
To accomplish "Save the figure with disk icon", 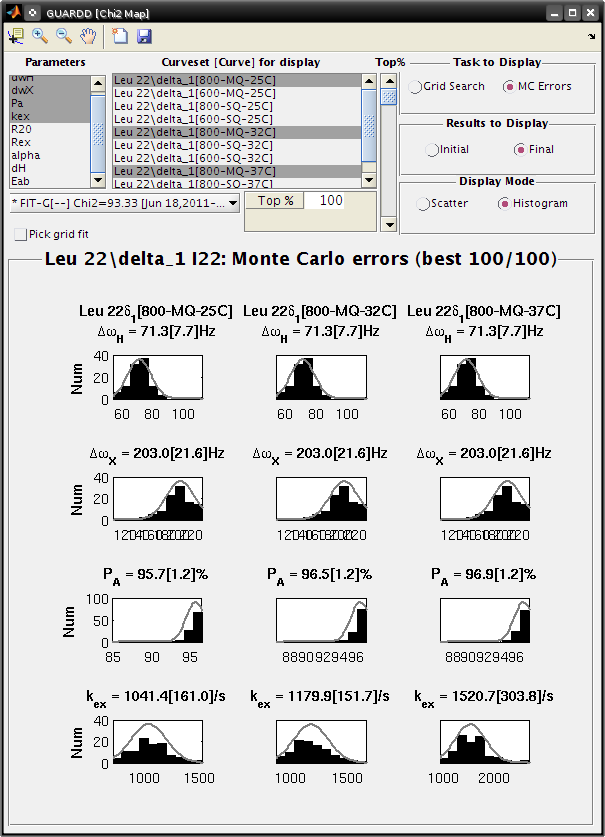I will (144, 36).
